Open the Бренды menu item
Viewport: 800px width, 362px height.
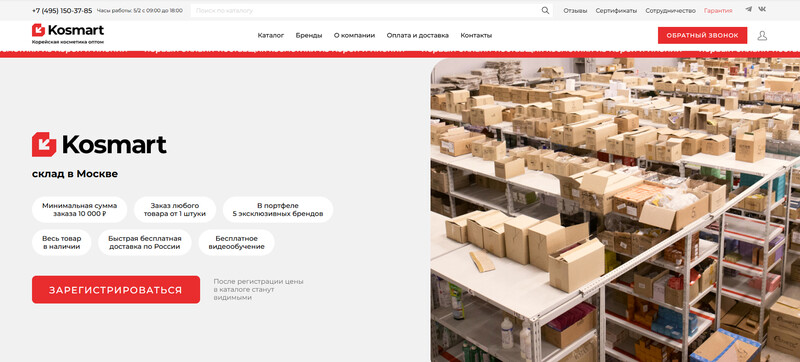click(309, 35)
